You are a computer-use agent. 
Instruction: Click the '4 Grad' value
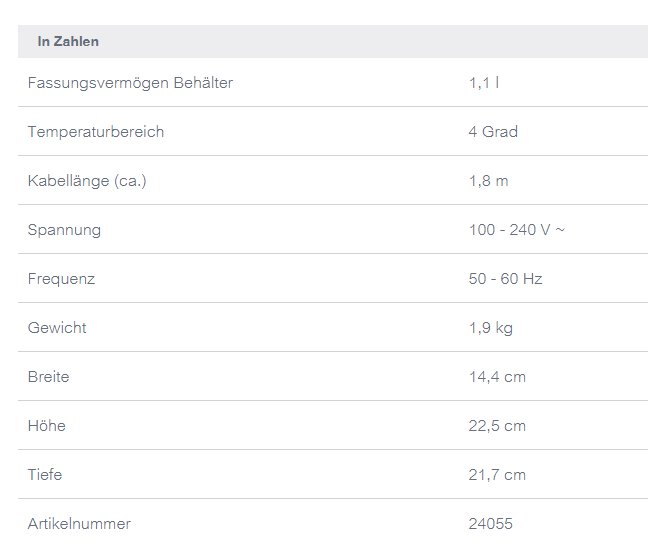(493, 132)
